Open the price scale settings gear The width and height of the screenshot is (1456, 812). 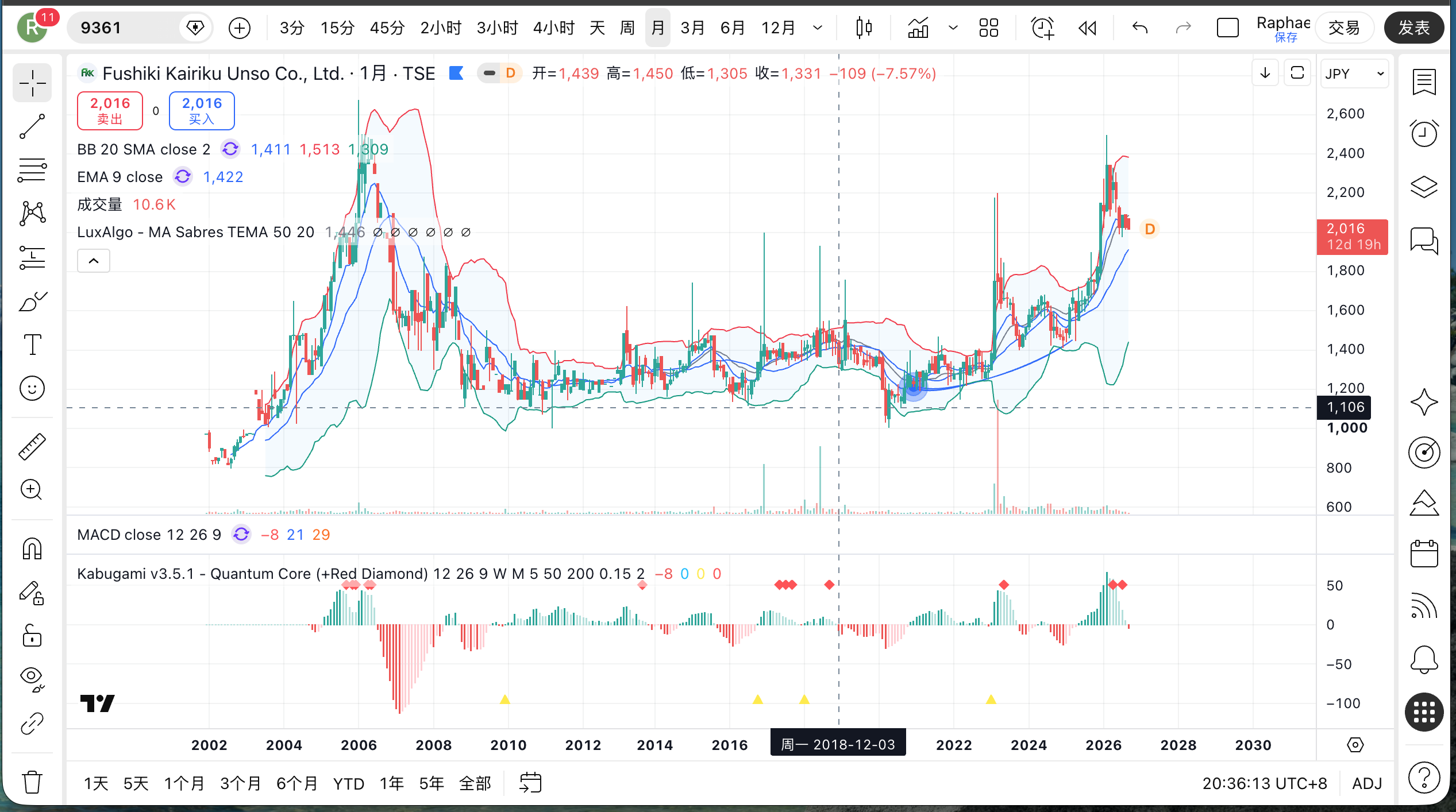[x=1355, y=745]
